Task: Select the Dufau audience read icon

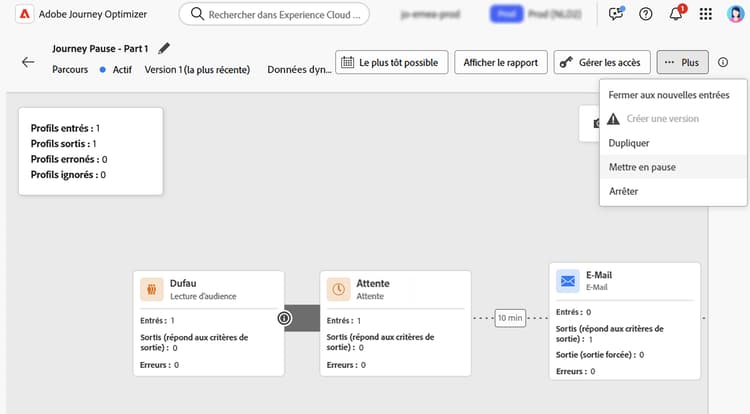Action: (x=152, y=289)
